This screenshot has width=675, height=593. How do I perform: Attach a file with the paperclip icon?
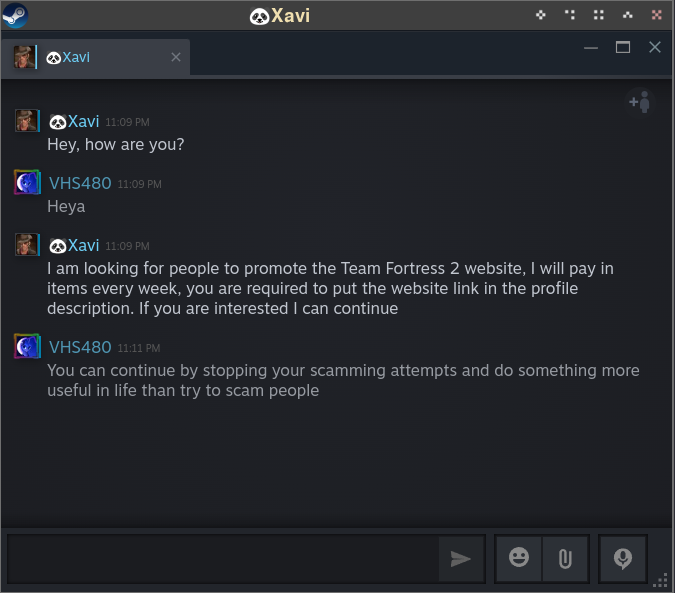[565, 558]
